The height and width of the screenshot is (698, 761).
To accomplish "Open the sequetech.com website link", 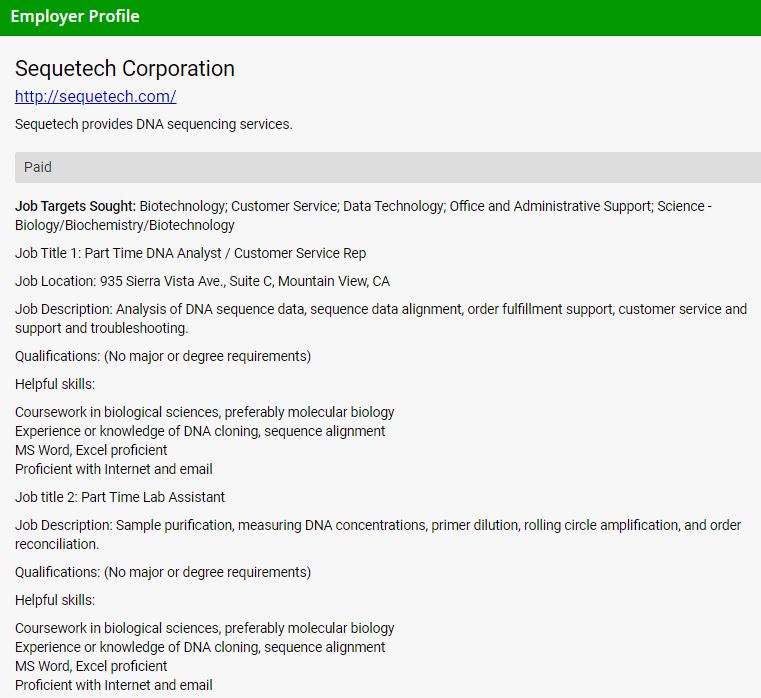I will 95,97.
